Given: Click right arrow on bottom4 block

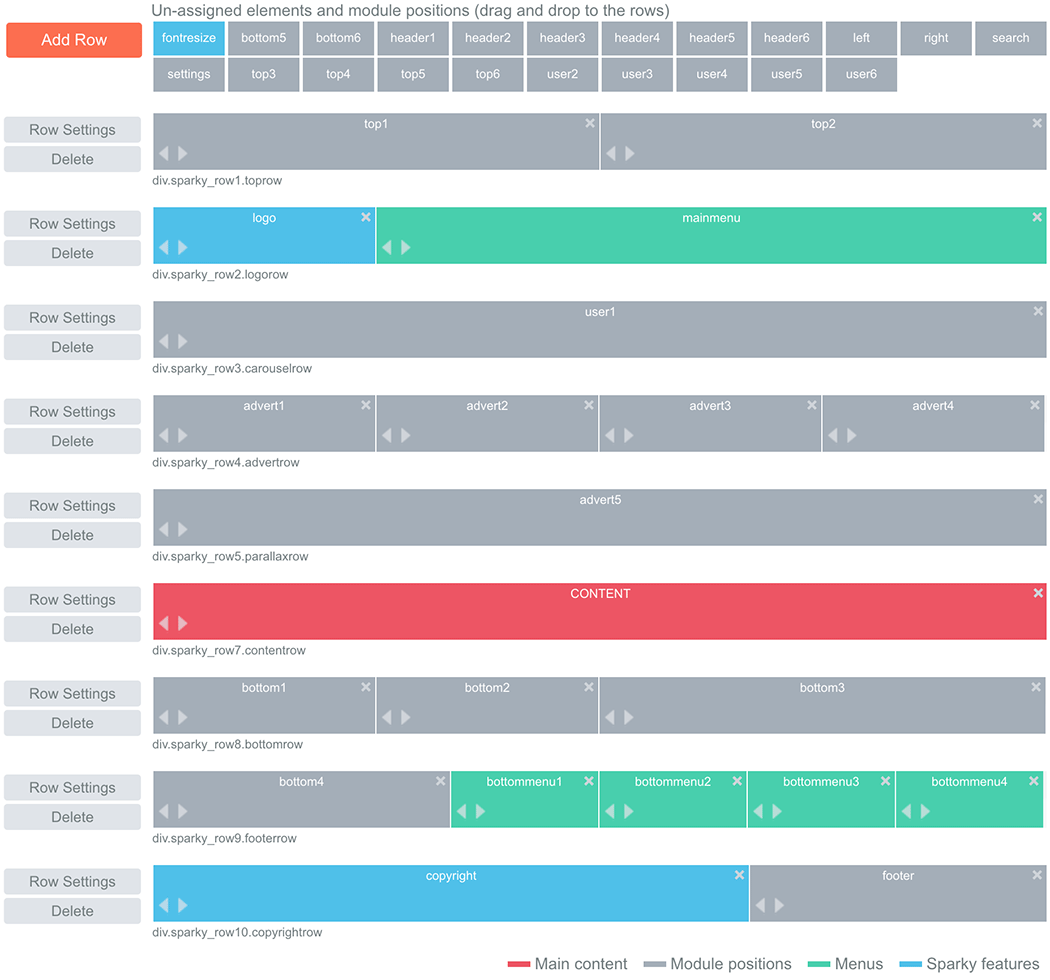Looking at the screenshot, I should (182, 811).
